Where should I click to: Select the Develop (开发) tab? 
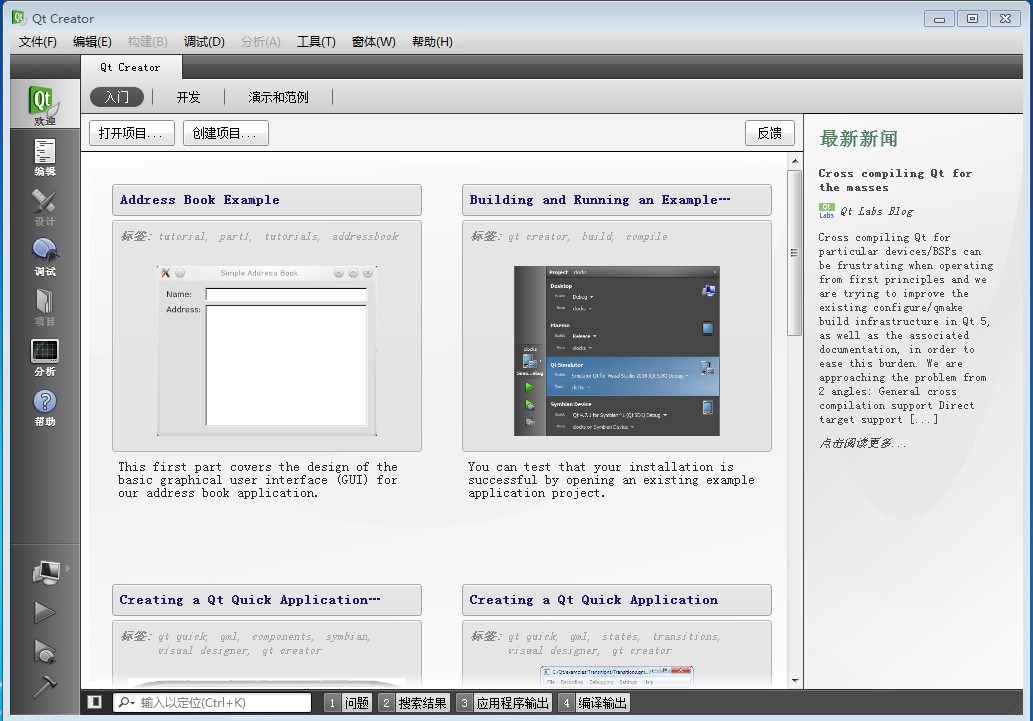coord(188,97)
